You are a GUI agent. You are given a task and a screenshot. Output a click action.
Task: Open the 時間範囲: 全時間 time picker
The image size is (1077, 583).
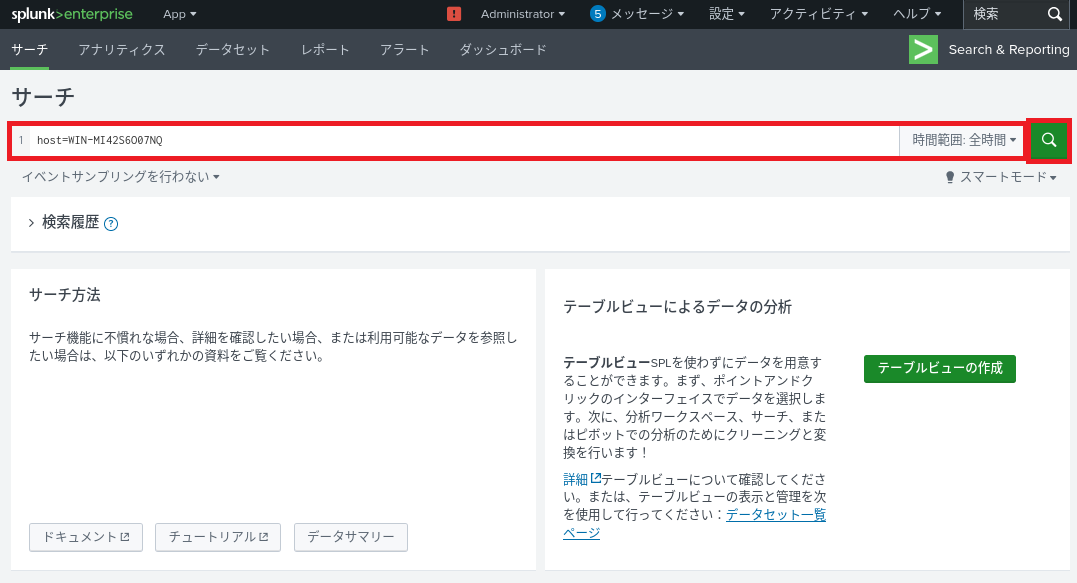[963, 141]
